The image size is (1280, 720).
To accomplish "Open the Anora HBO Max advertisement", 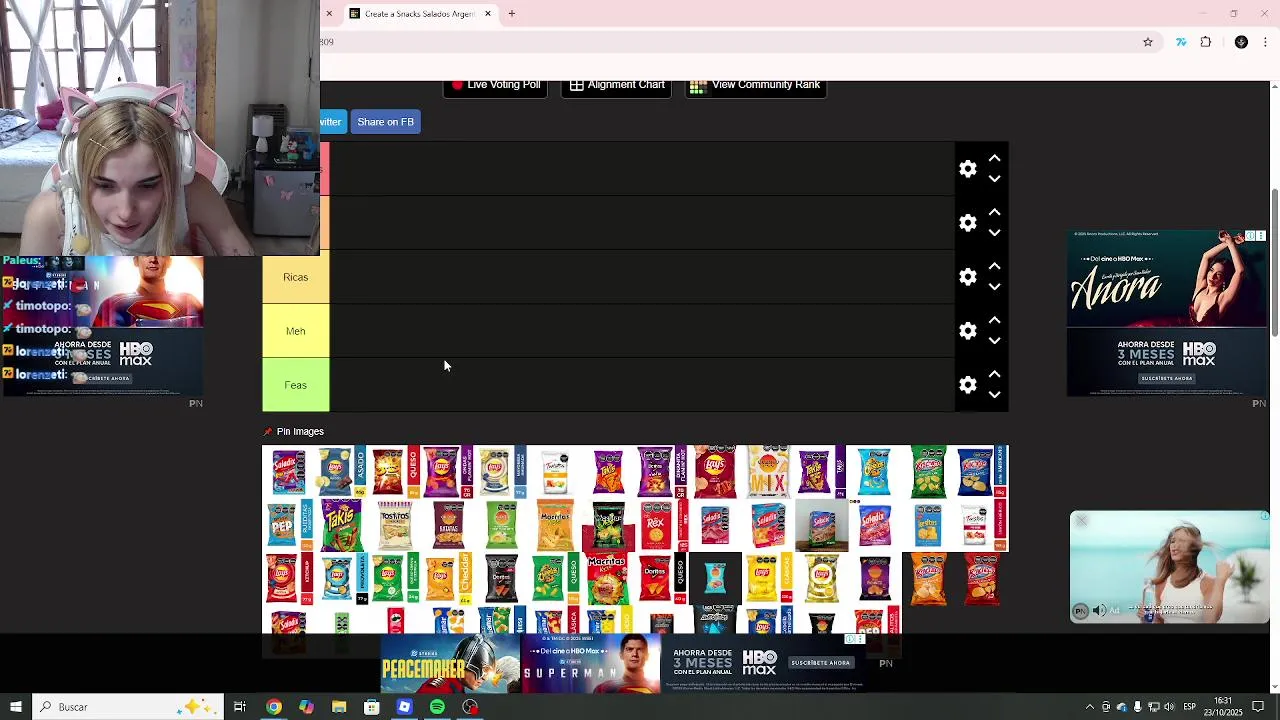I will coord(1167,313).
